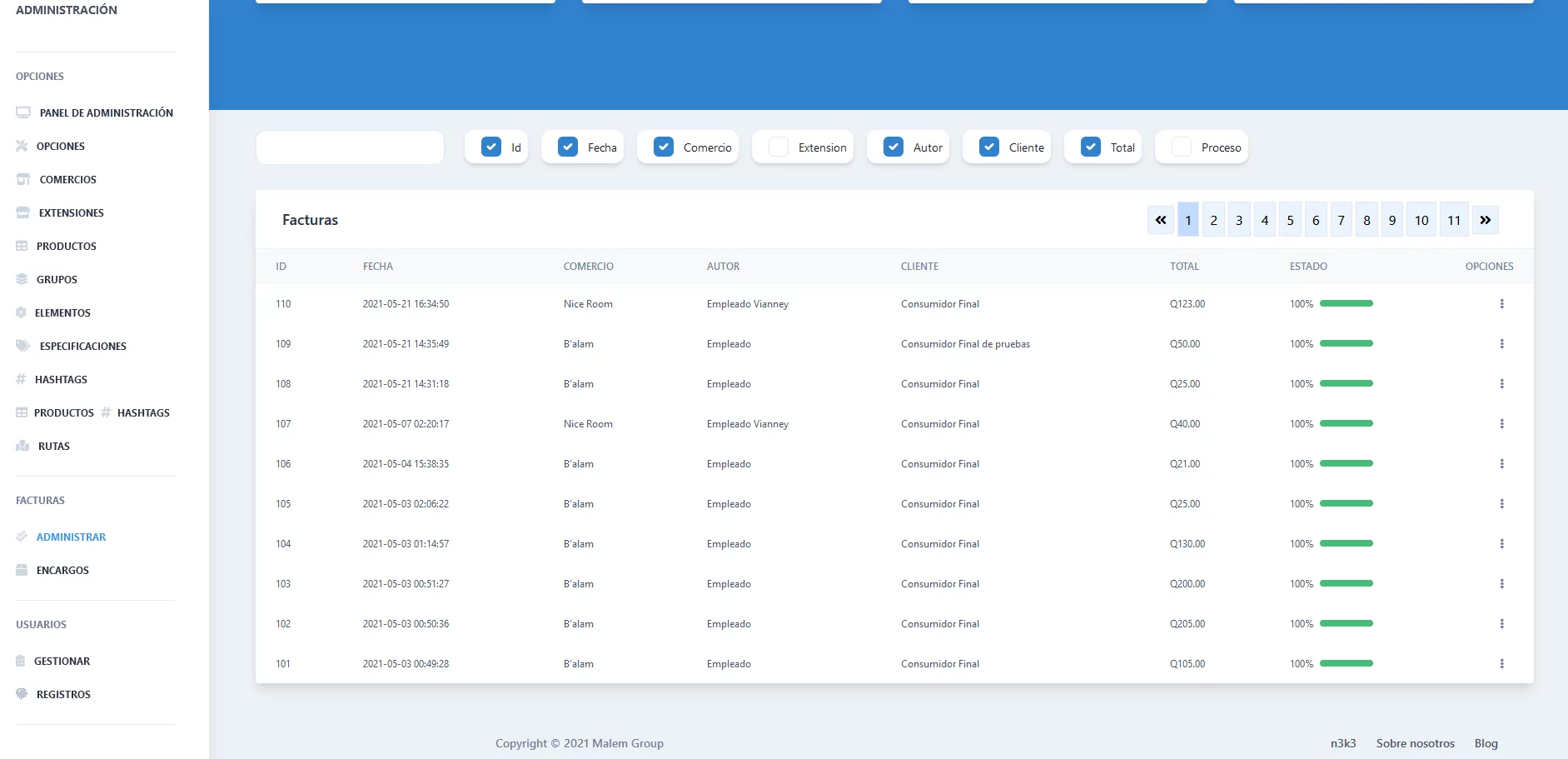Viewport: 1568px width, 759px height.
Task: Go to last page with double-right arrow
Action: tap(1486, 220)
